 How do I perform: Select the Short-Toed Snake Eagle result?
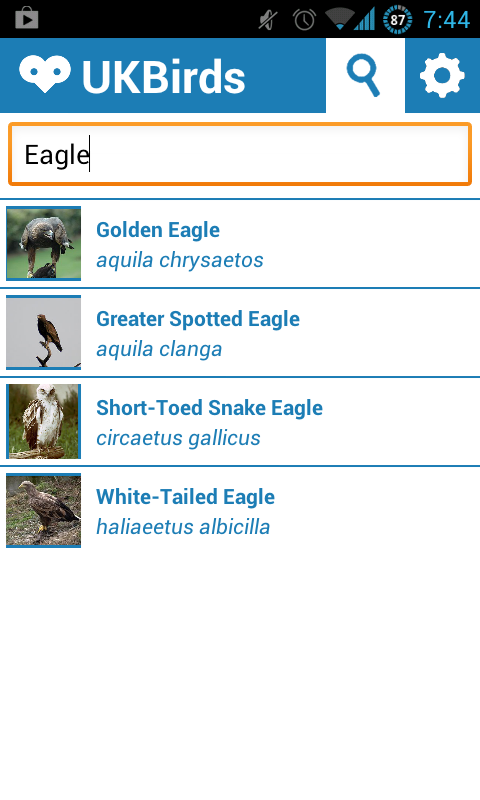pyautogui.click(x=240, y=421)
